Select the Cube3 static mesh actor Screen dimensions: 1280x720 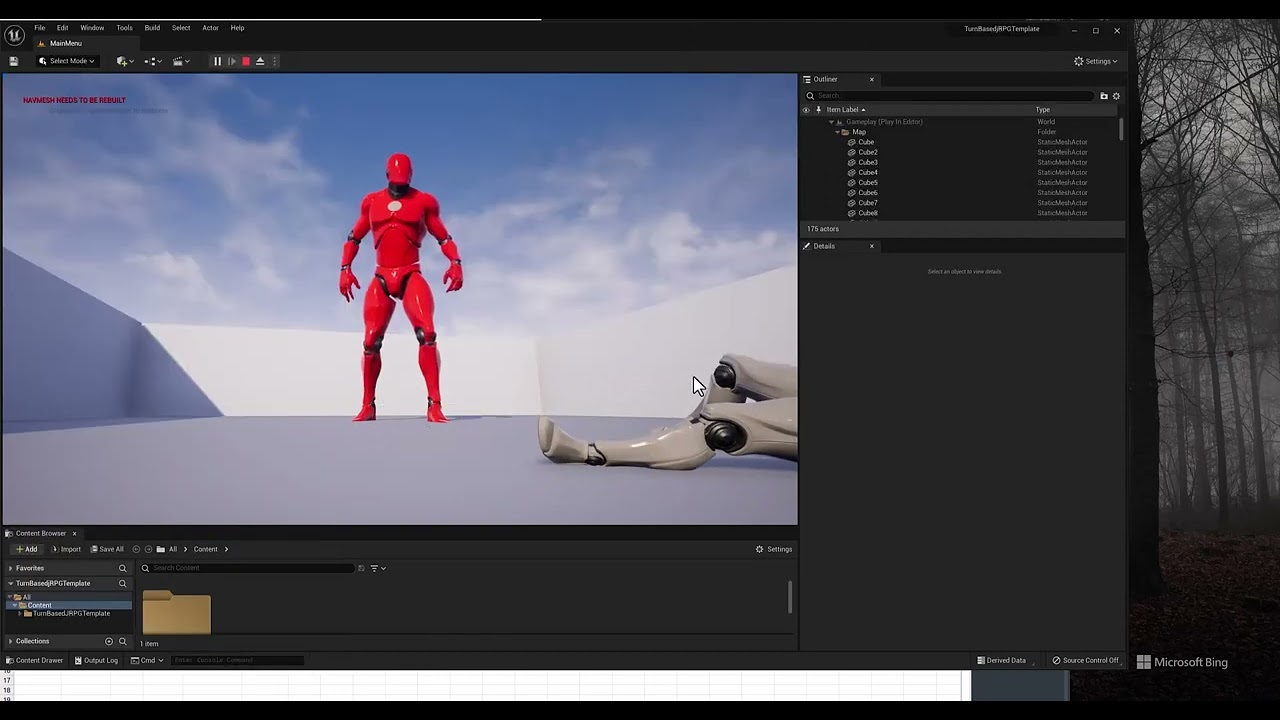coord(867,162)
